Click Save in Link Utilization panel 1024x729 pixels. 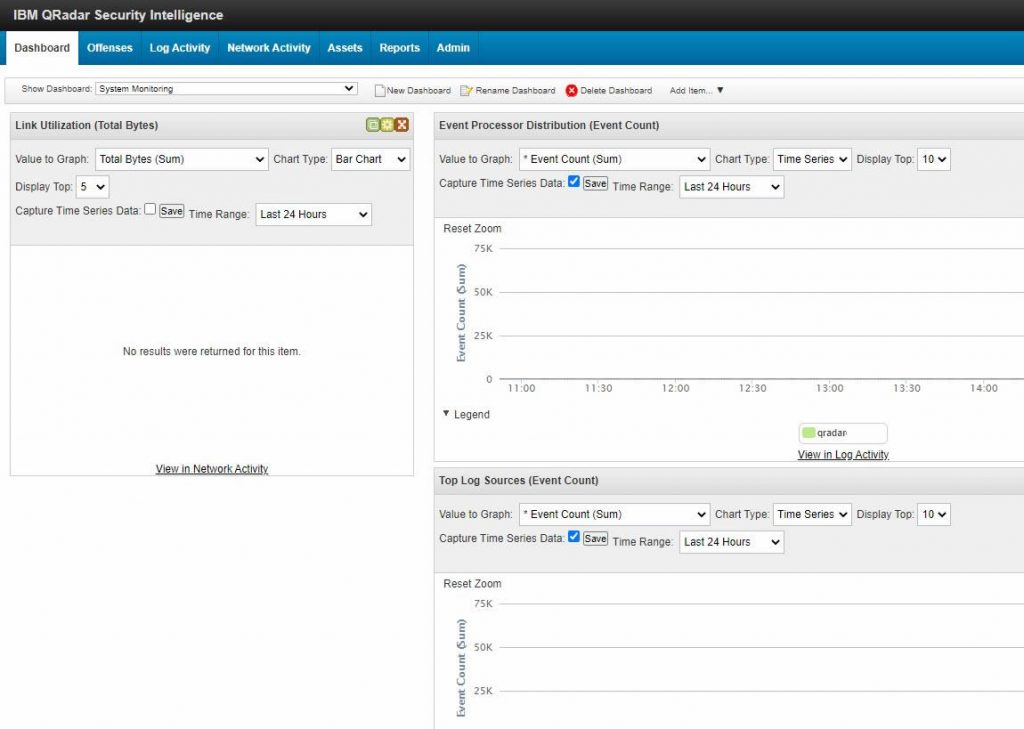tap(171, 211)
